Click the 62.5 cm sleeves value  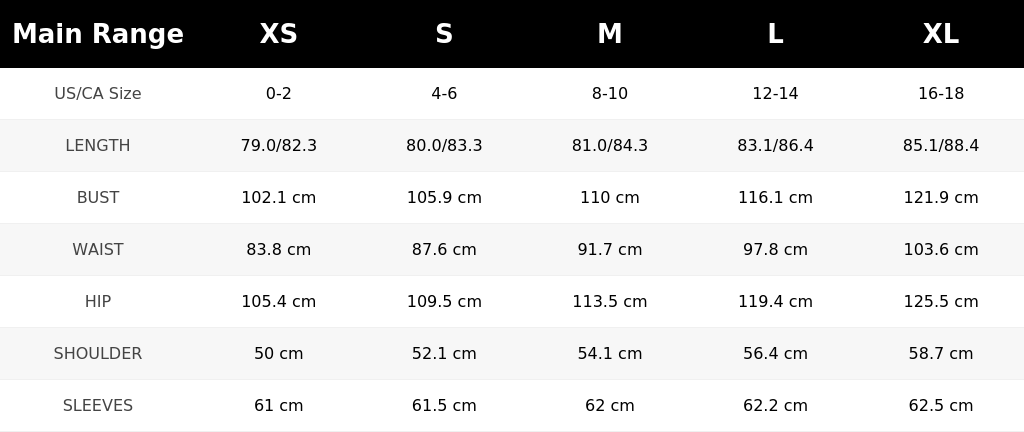[x=940, y=406]
